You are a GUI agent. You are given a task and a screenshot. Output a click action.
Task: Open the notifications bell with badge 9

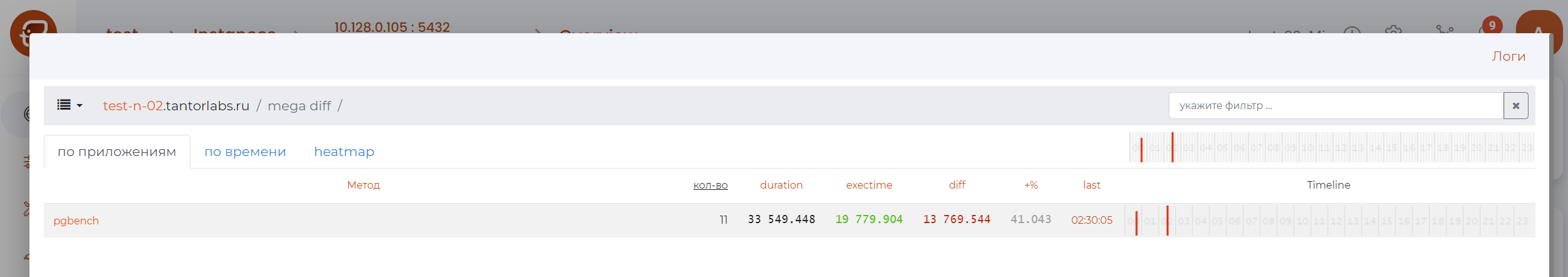(1490, 27)
